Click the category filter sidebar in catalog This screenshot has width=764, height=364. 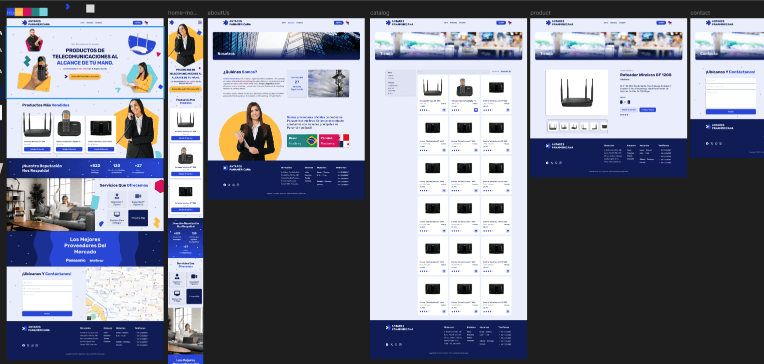point(401,83)
